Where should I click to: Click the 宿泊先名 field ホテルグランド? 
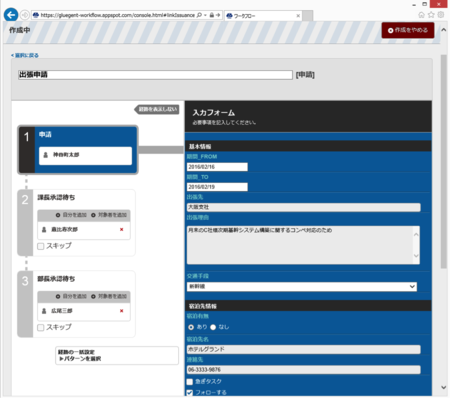click(x=304, y=349)
